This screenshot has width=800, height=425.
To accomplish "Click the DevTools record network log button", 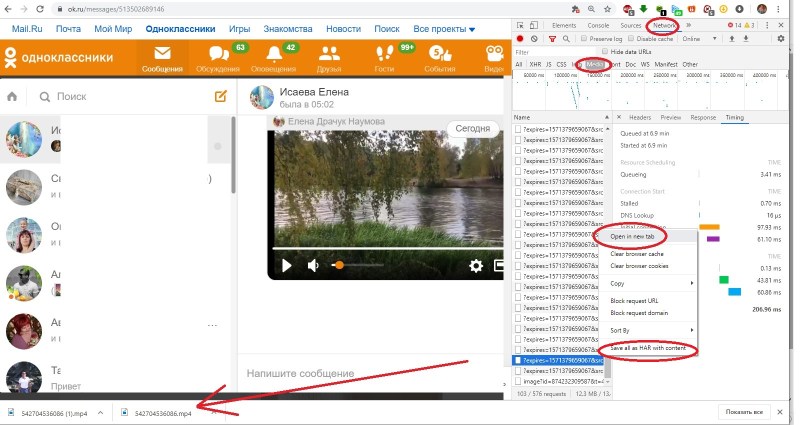I will (520, 38).
